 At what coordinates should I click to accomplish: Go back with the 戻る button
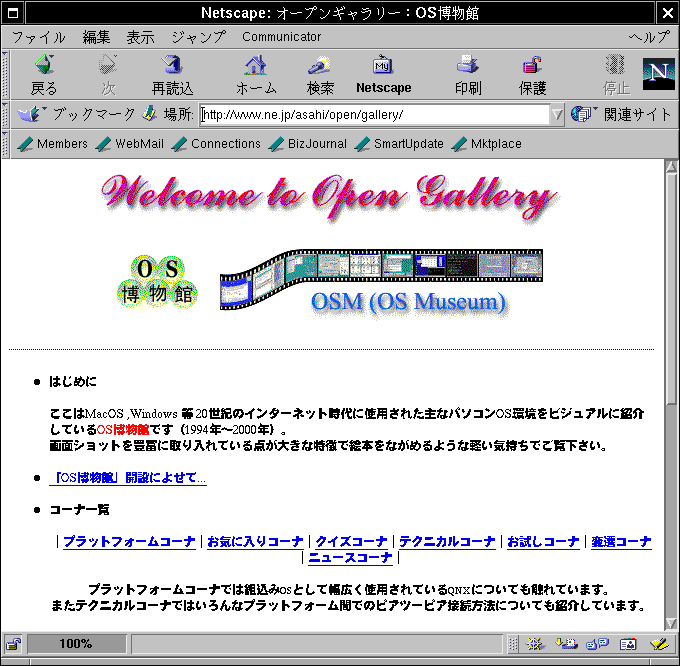tap(44, 75)
